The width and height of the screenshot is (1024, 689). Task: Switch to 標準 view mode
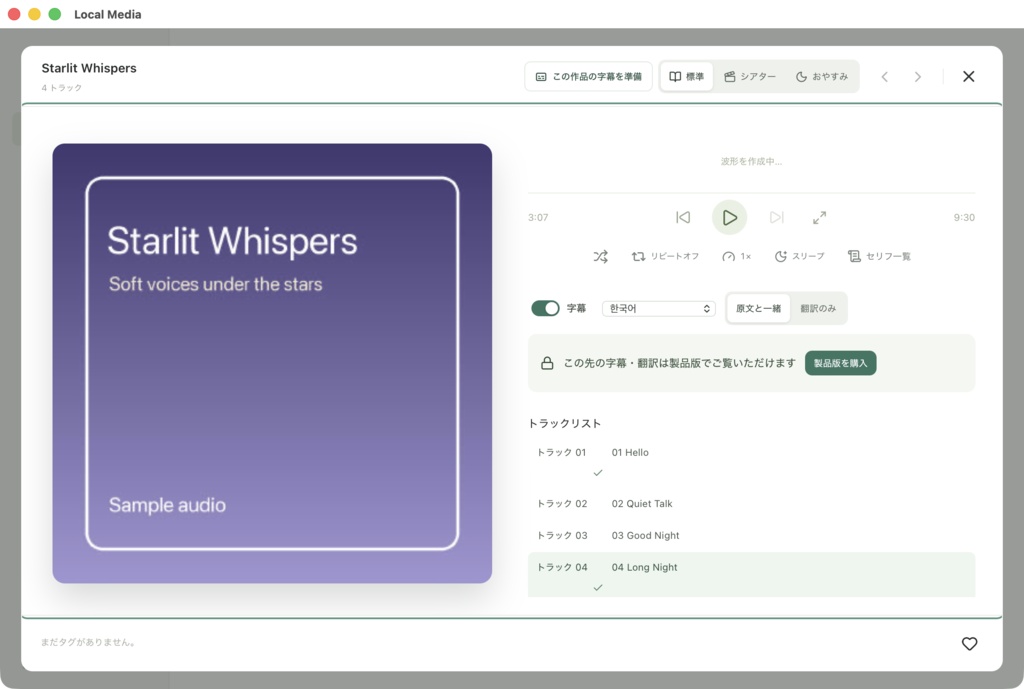pos(686,76)
